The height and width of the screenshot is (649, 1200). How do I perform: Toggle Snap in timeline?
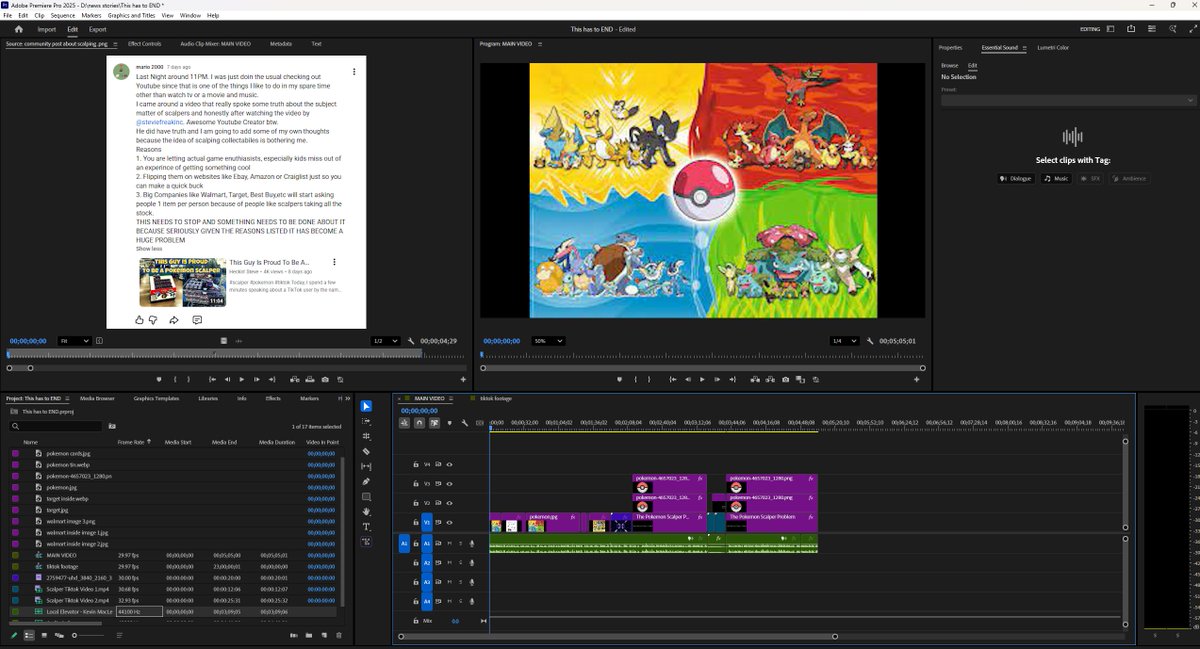[x=419, y=423]
